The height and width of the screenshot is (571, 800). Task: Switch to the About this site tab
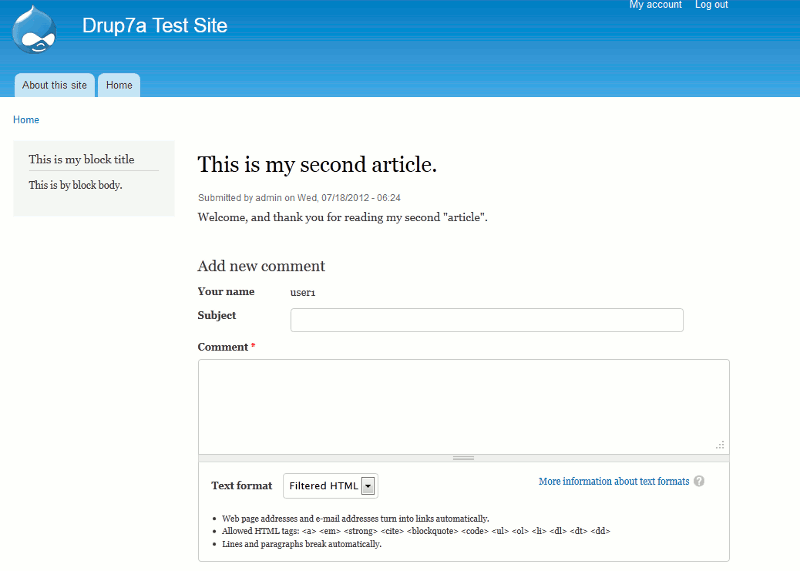(55, 85)
